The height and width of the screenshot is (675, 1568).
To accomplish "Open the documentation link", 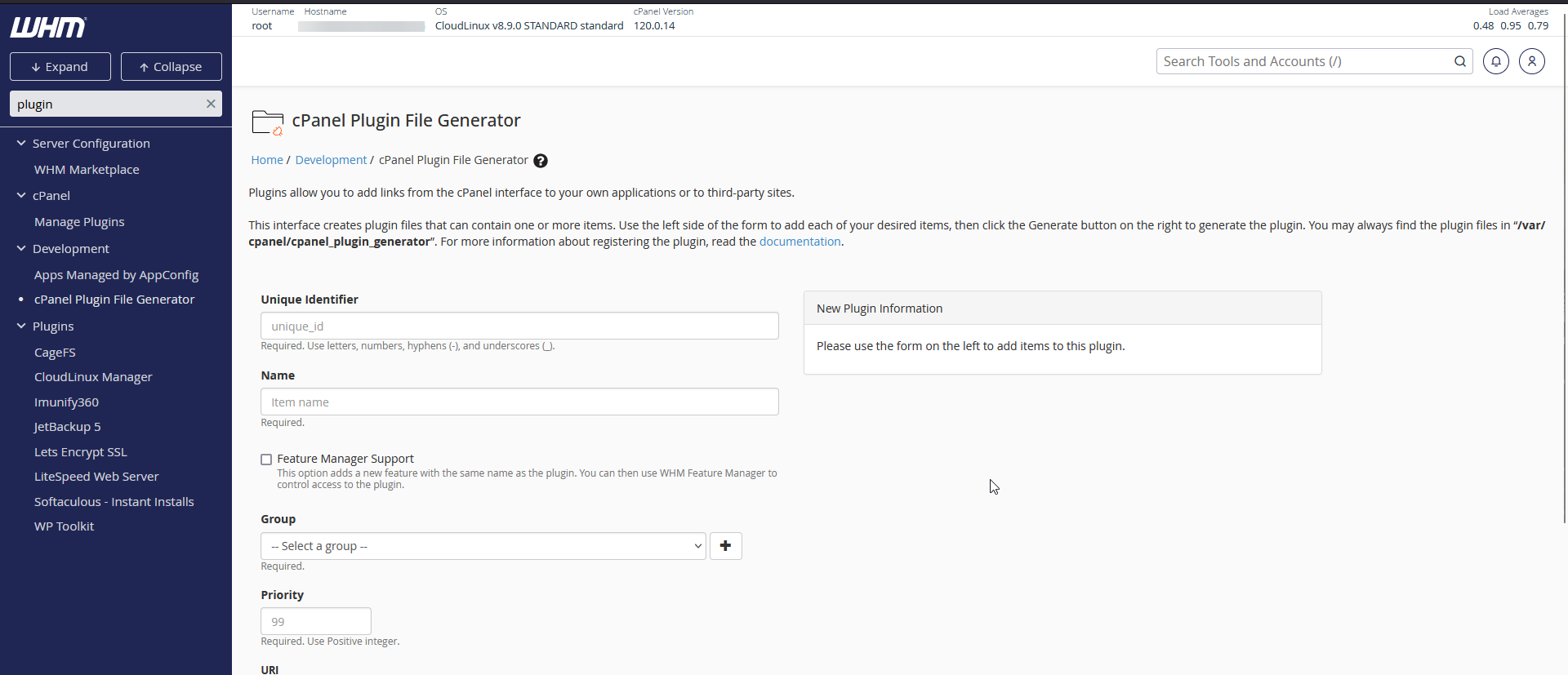I will [x=800, y=242].
